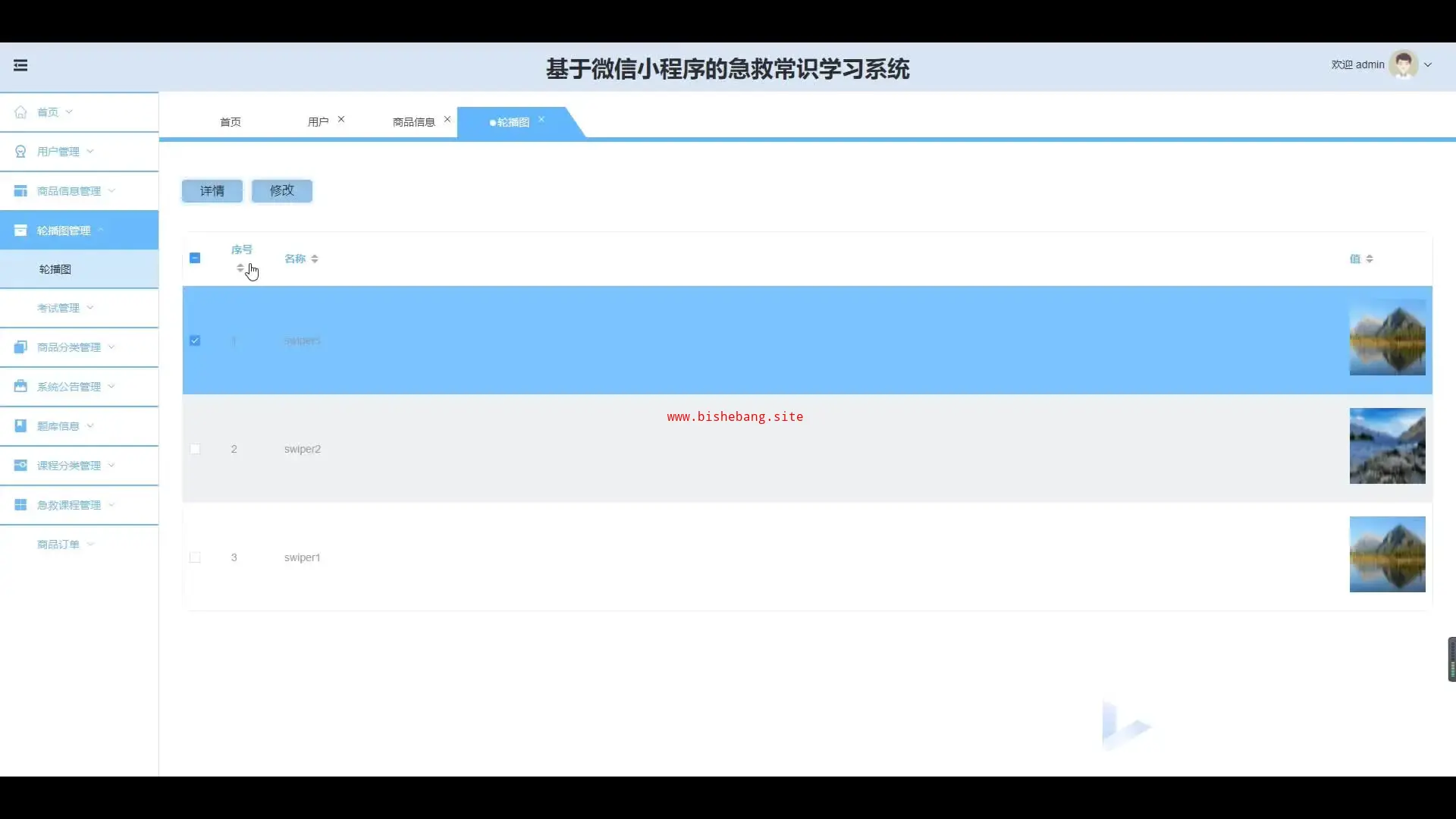Screen dimensions: 1456x819
Task: Click the 详情 button
Action: coord(212,191)
